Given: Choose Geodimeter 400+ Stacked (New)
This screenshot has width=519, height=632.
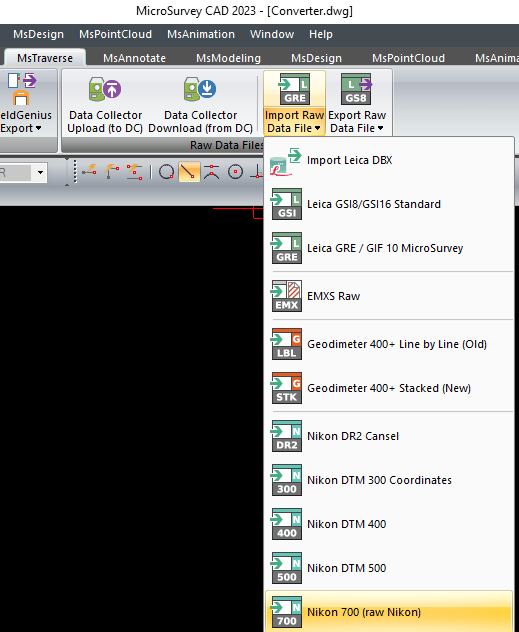Looking at the screenshot, I should 389,388.
